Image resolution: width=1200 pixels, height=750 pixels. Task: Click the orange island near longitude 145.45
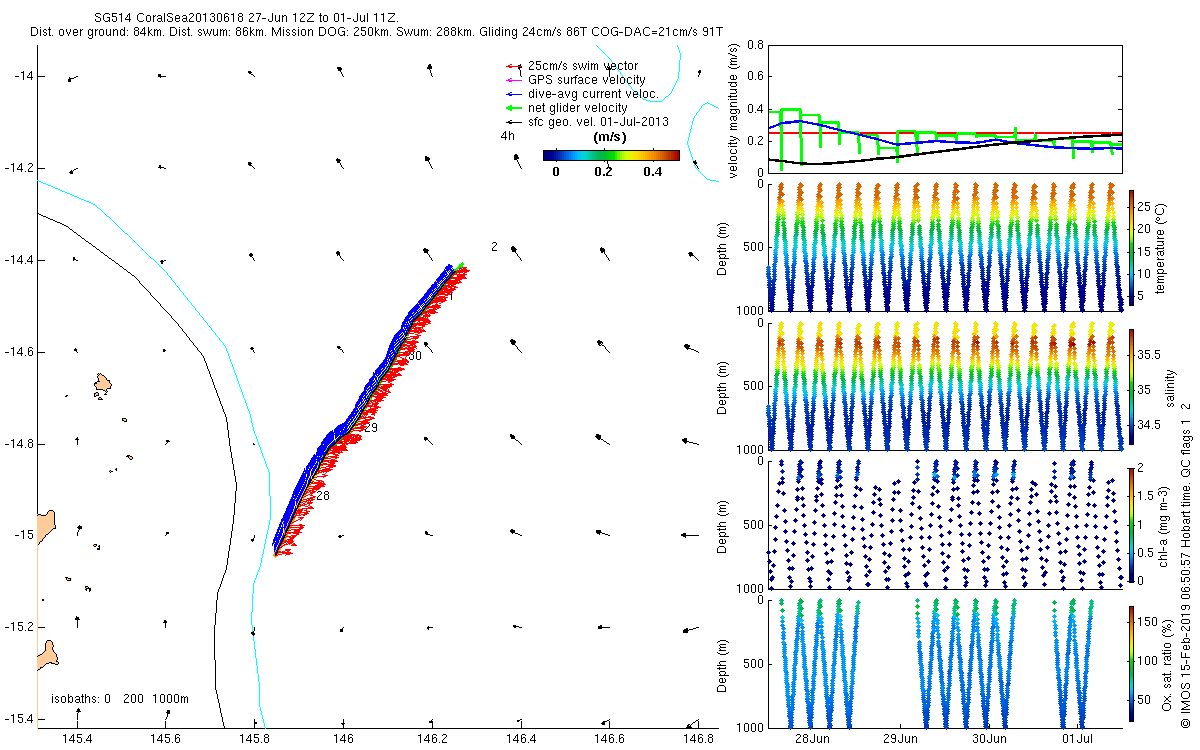(x=102, y=385)
